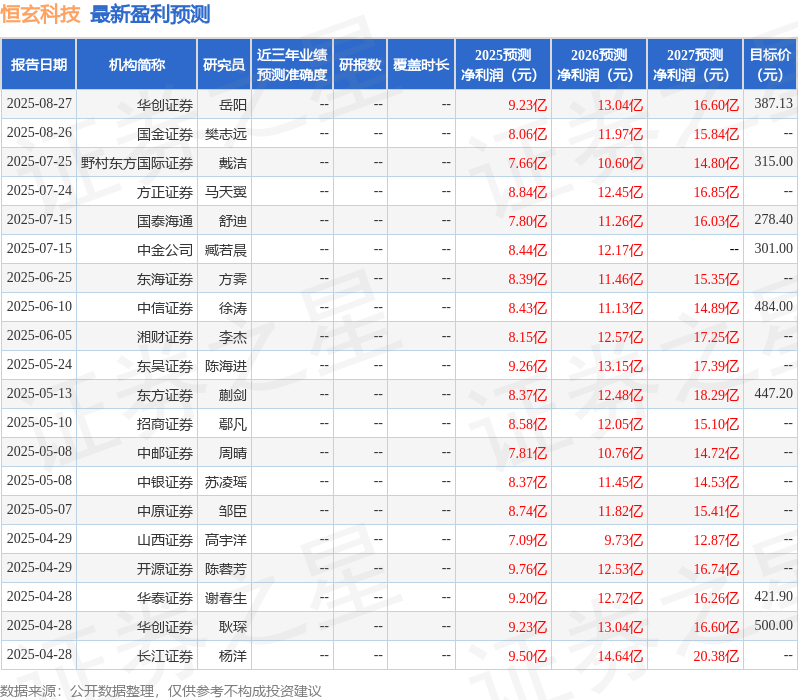Select the 研报数 column header
This screenshot has width=798, height=700.
360,64
